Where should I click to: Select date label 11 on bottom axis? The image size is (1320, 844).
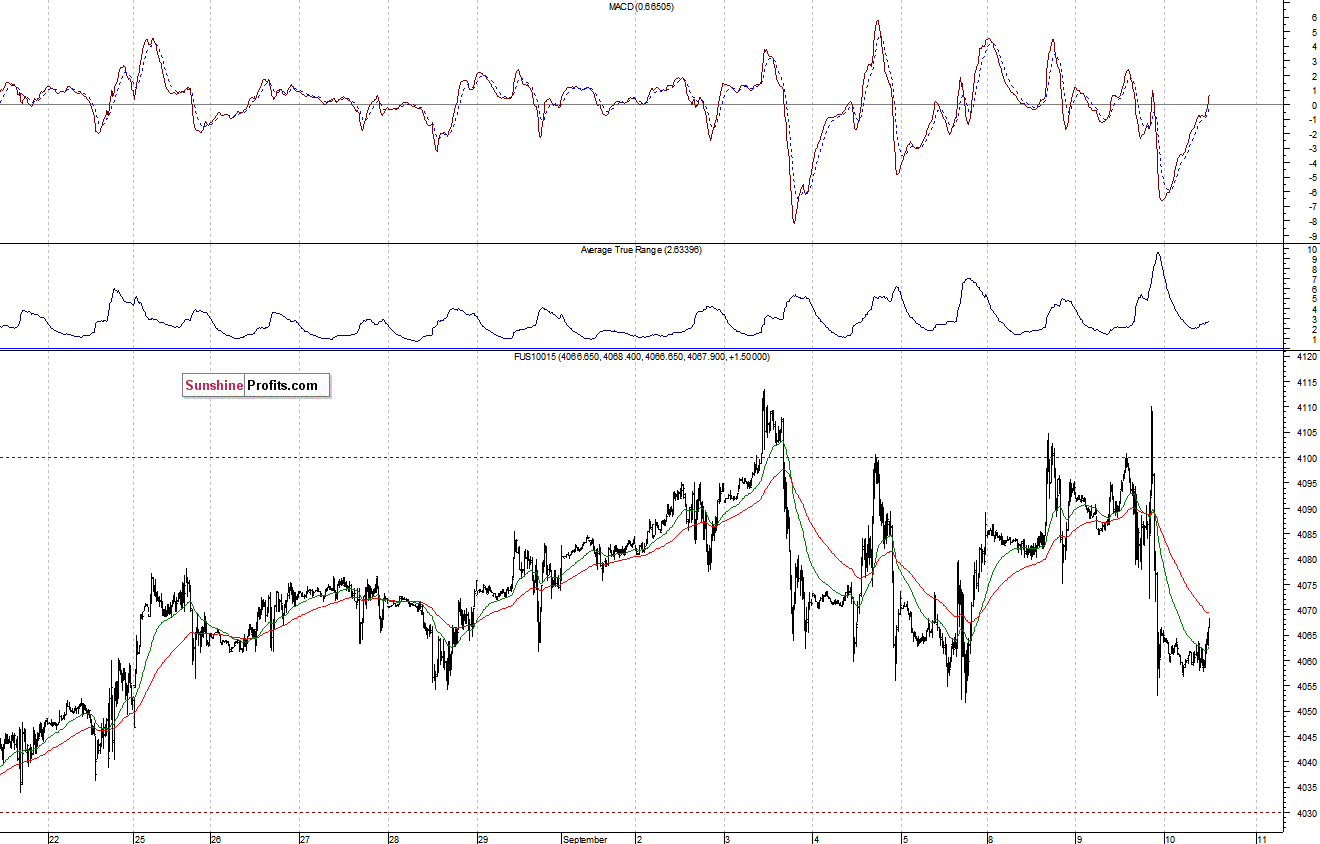(1262, 839)
